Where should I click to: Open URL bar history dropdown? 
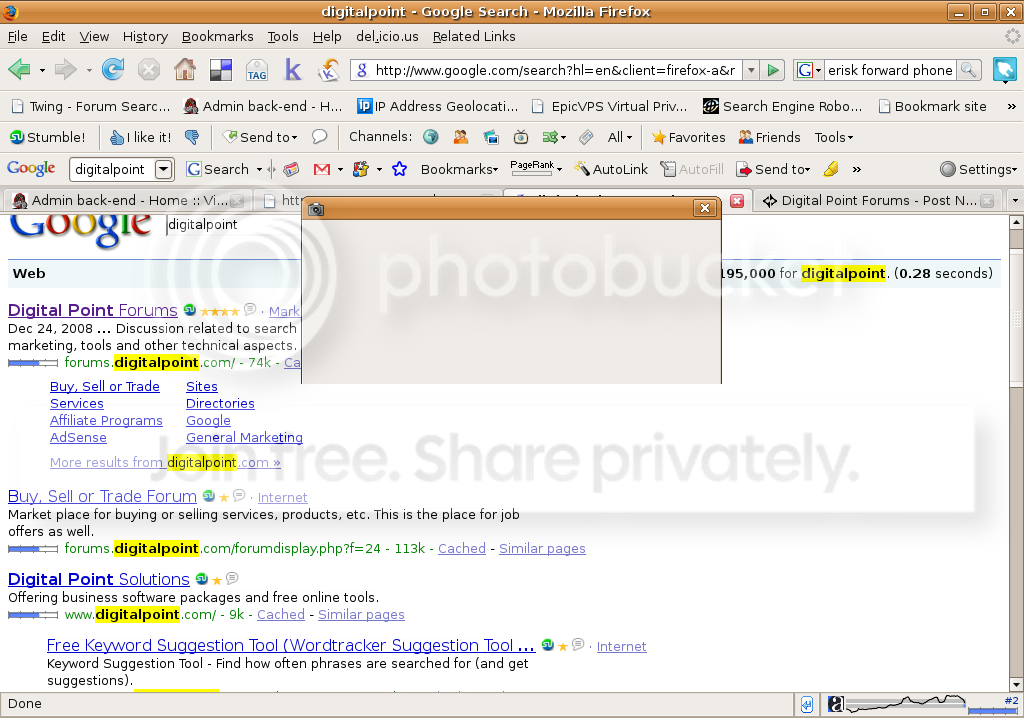click(x=752, y=70)
